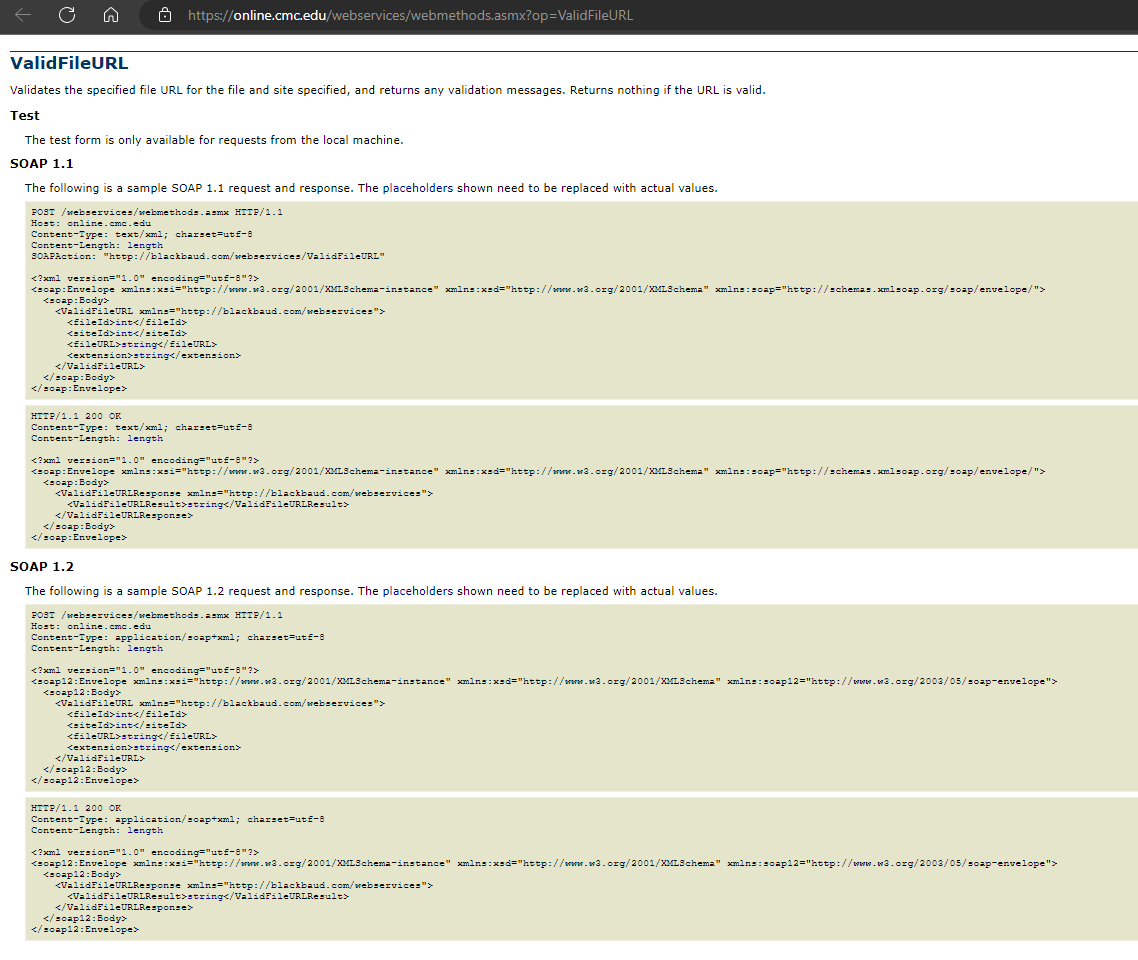
Task: Click the SOAPAction header line in the SOAP 1.1 request
Action: (x=208, y=256)
